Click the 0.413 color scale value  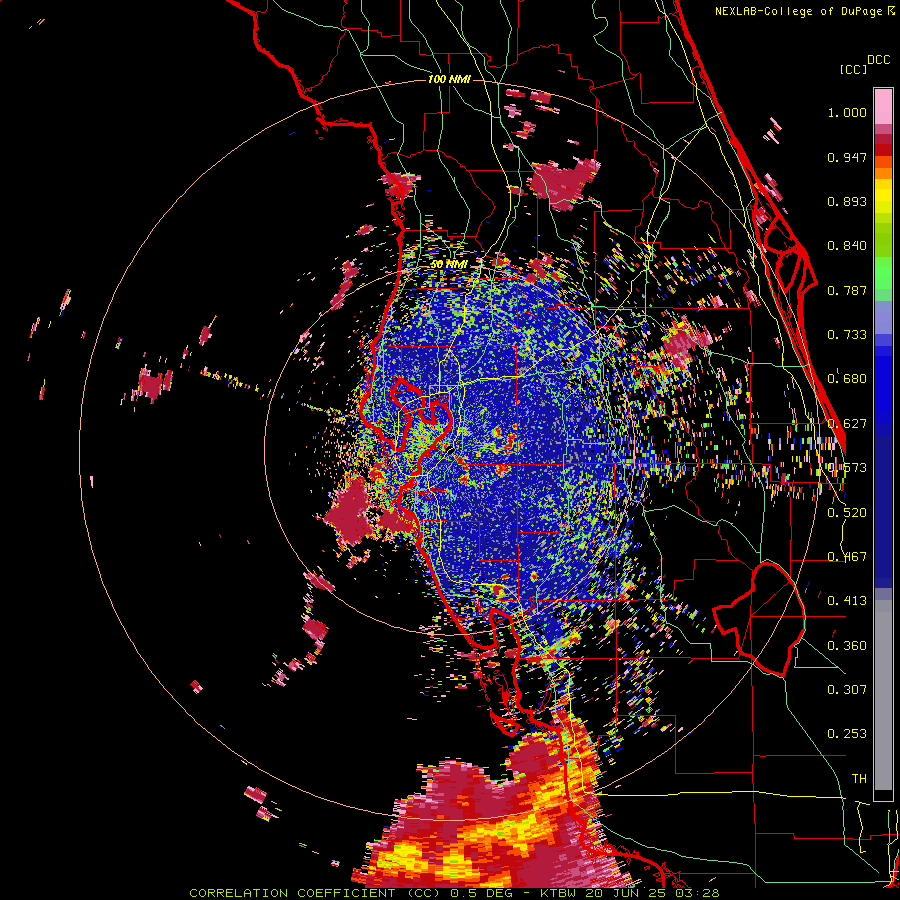[x=847, y=601]
